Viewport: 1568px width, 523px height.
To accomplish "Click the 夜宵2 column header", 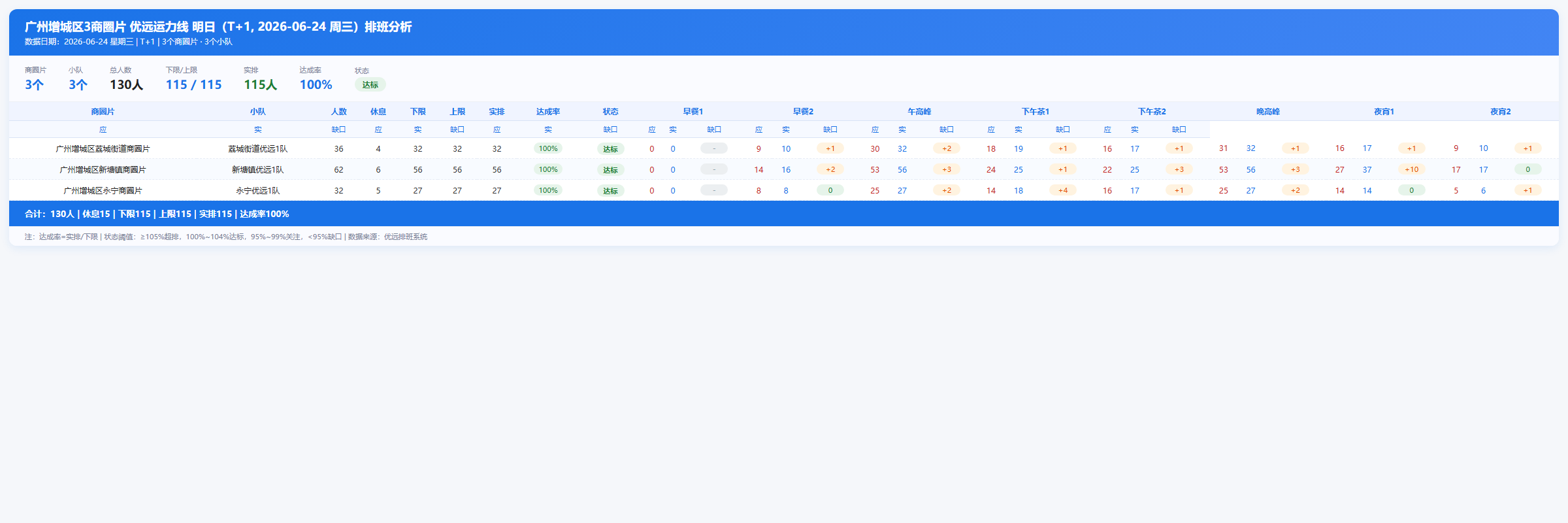I will pos(1501,112).
